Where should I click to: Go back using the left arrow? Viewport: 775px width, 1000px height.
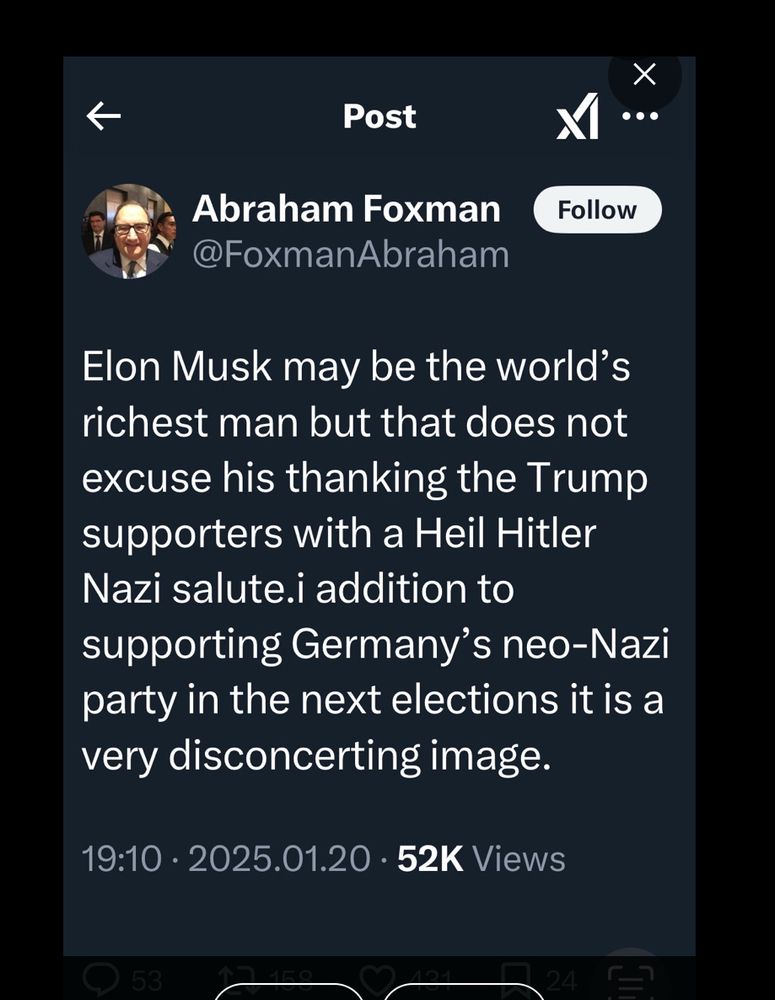pos(104,117)
